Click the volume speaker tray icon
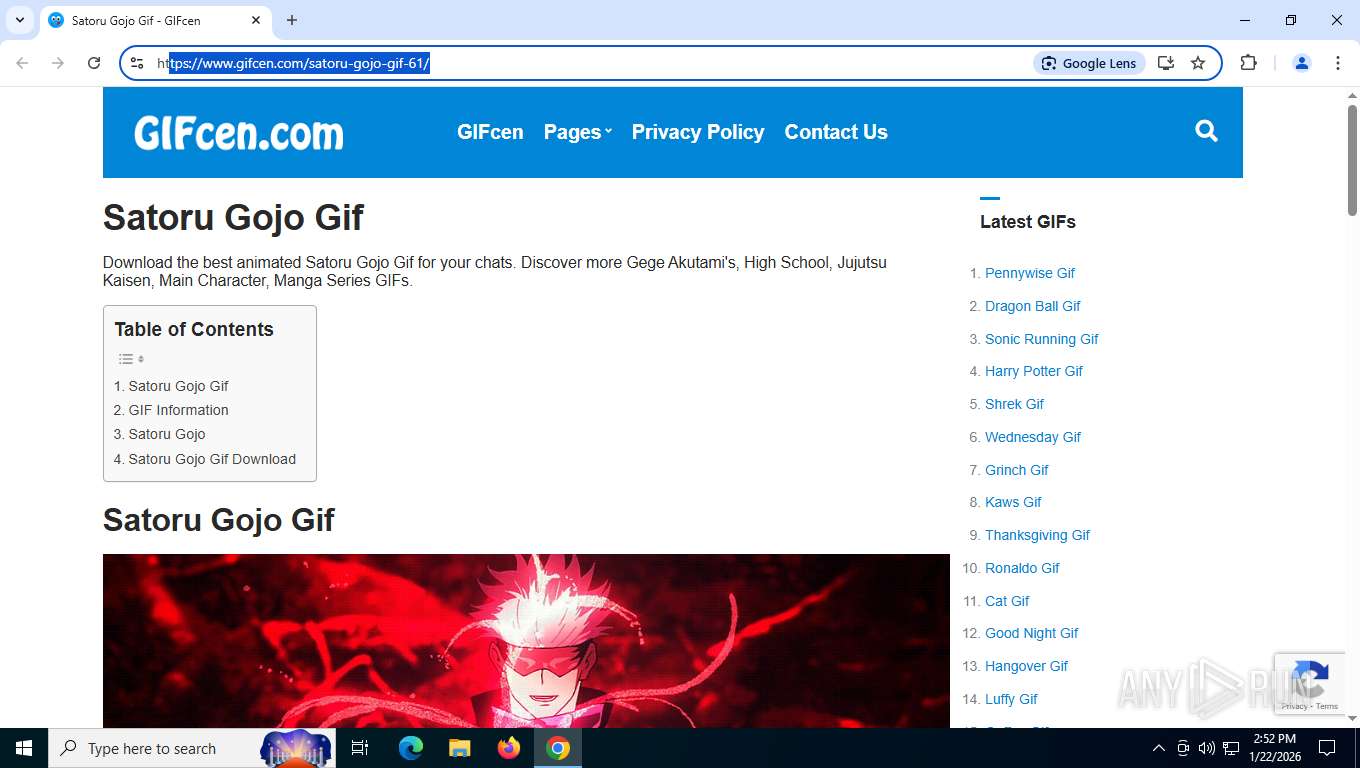1360x768 pixels. click(x=1206, y=748)
